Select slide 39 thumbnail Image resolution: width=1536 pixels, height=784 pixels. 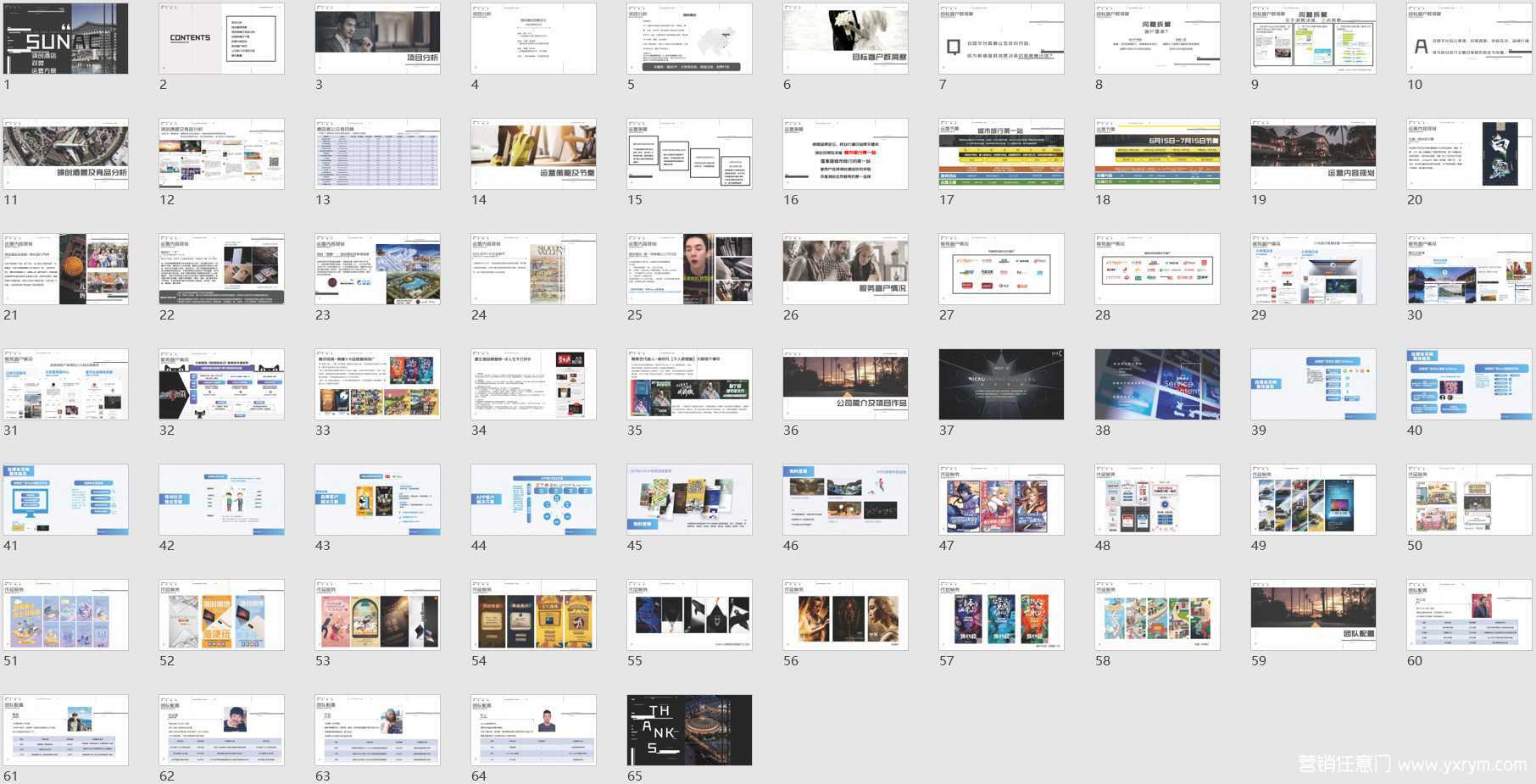(x=1314, y=385)
